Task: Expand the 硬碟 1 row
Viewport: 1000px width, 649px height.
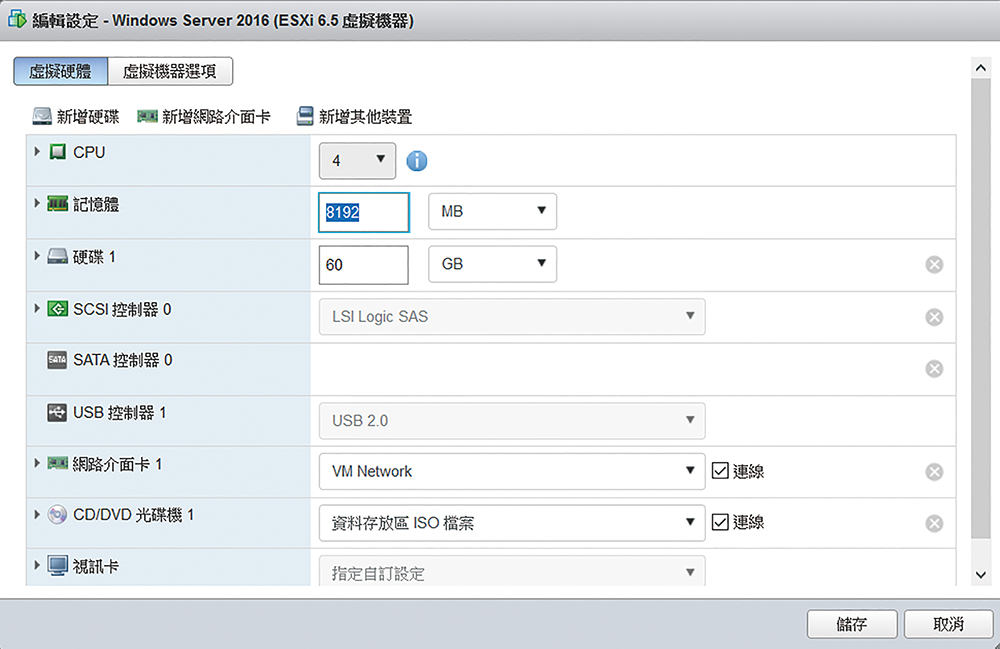Action: coord(37,256)
